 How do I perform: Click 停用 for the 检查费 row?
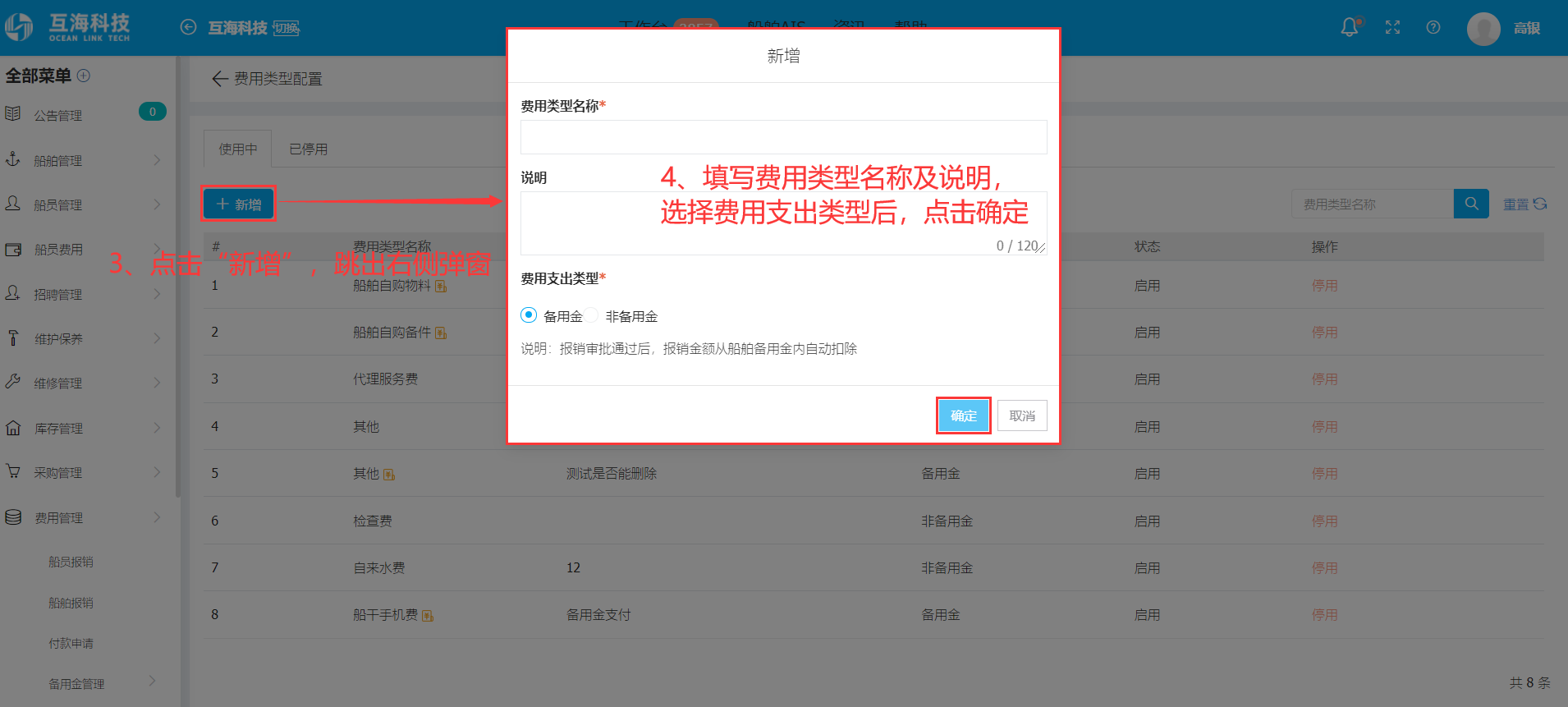(1324, 521)
